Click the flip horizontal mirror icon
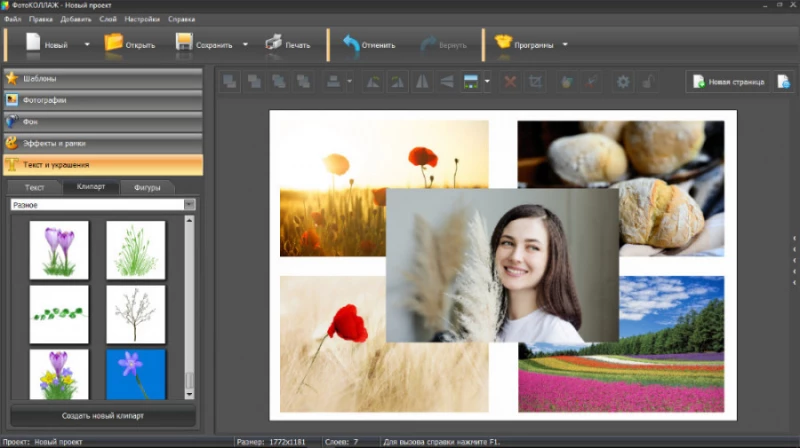 [x=422, y=82]
